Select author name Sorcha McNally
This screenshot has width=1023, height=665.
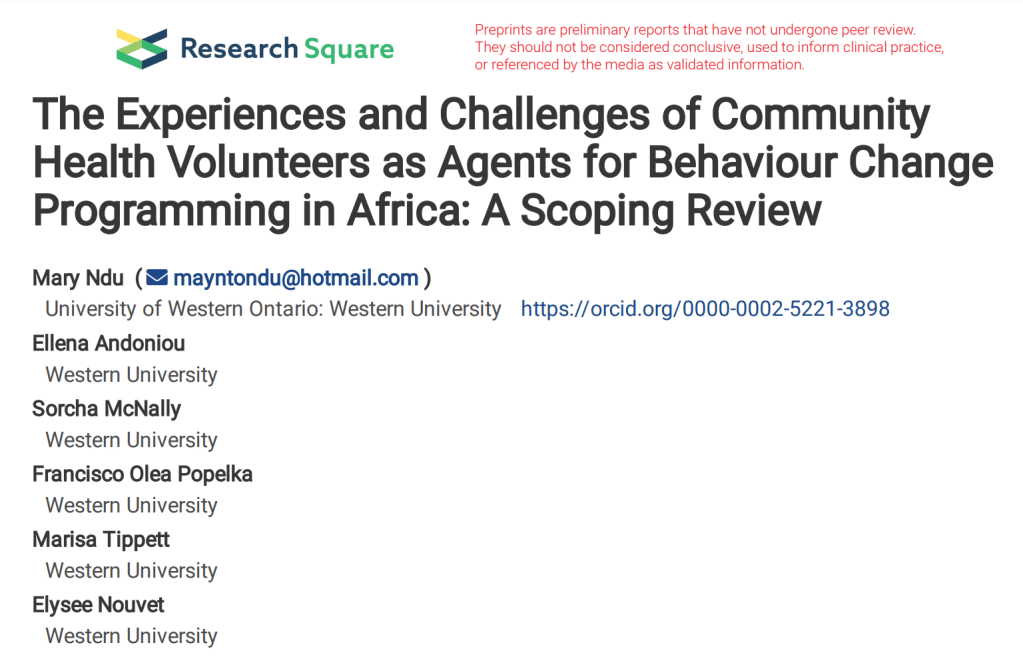pos(106,408)
